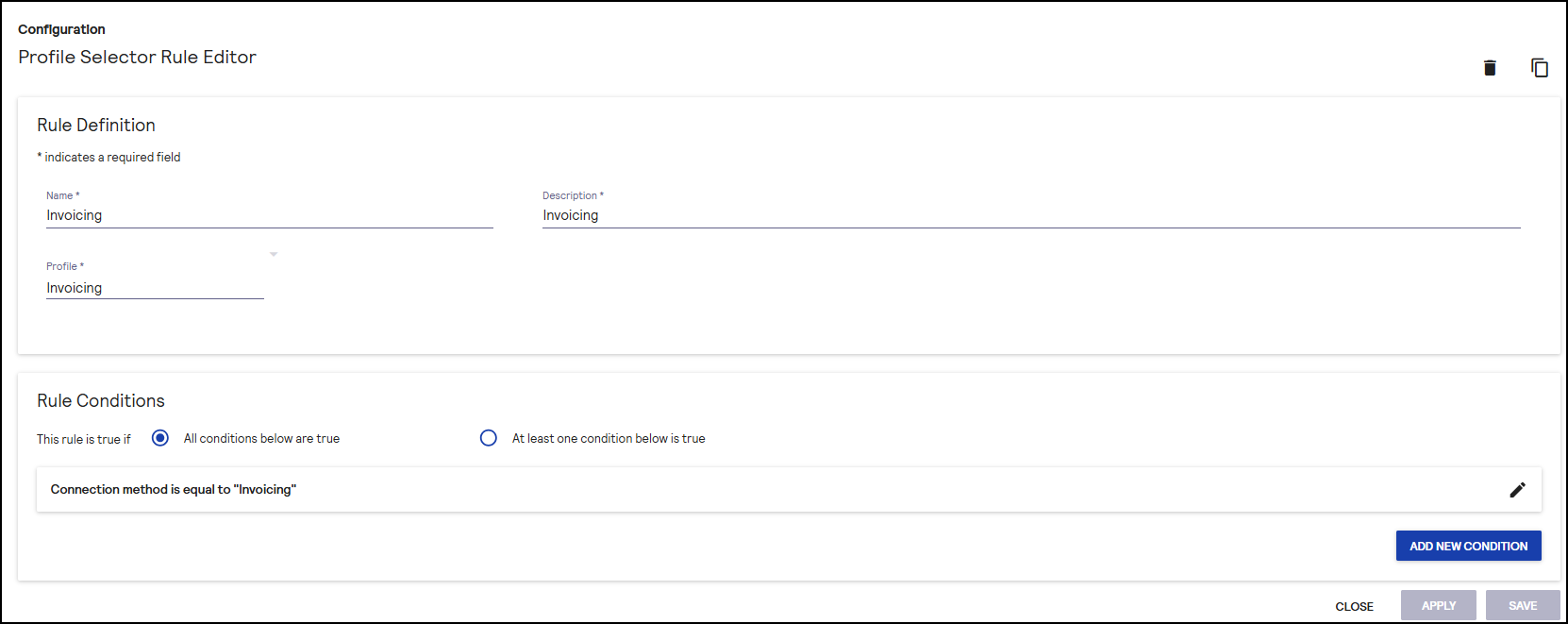
Task: Click the Profile Selector Rule Editor title
Action: point(138,58)
